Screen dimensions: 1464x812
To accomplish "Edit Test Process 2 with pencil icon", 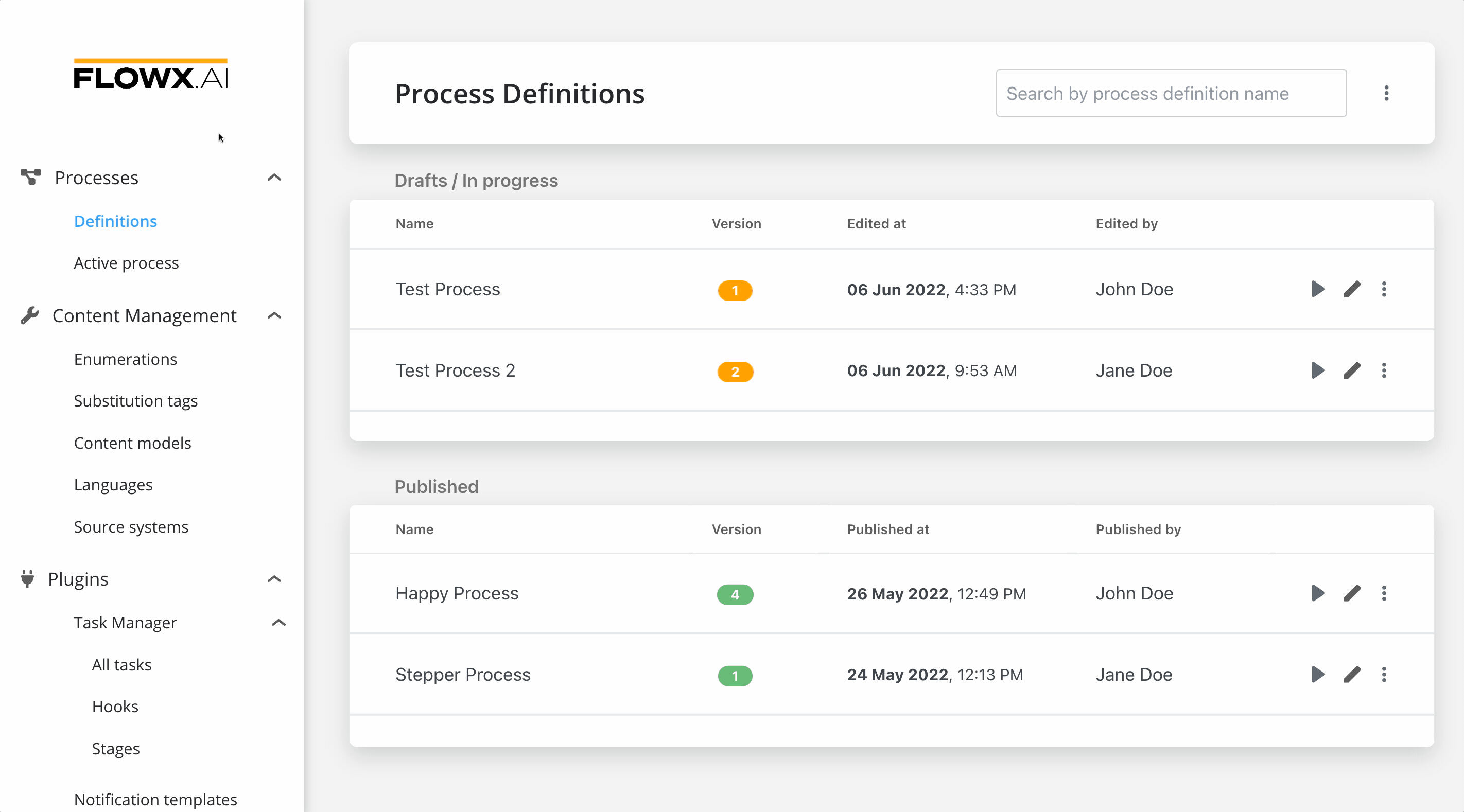I will click(x=1352, y=370).
